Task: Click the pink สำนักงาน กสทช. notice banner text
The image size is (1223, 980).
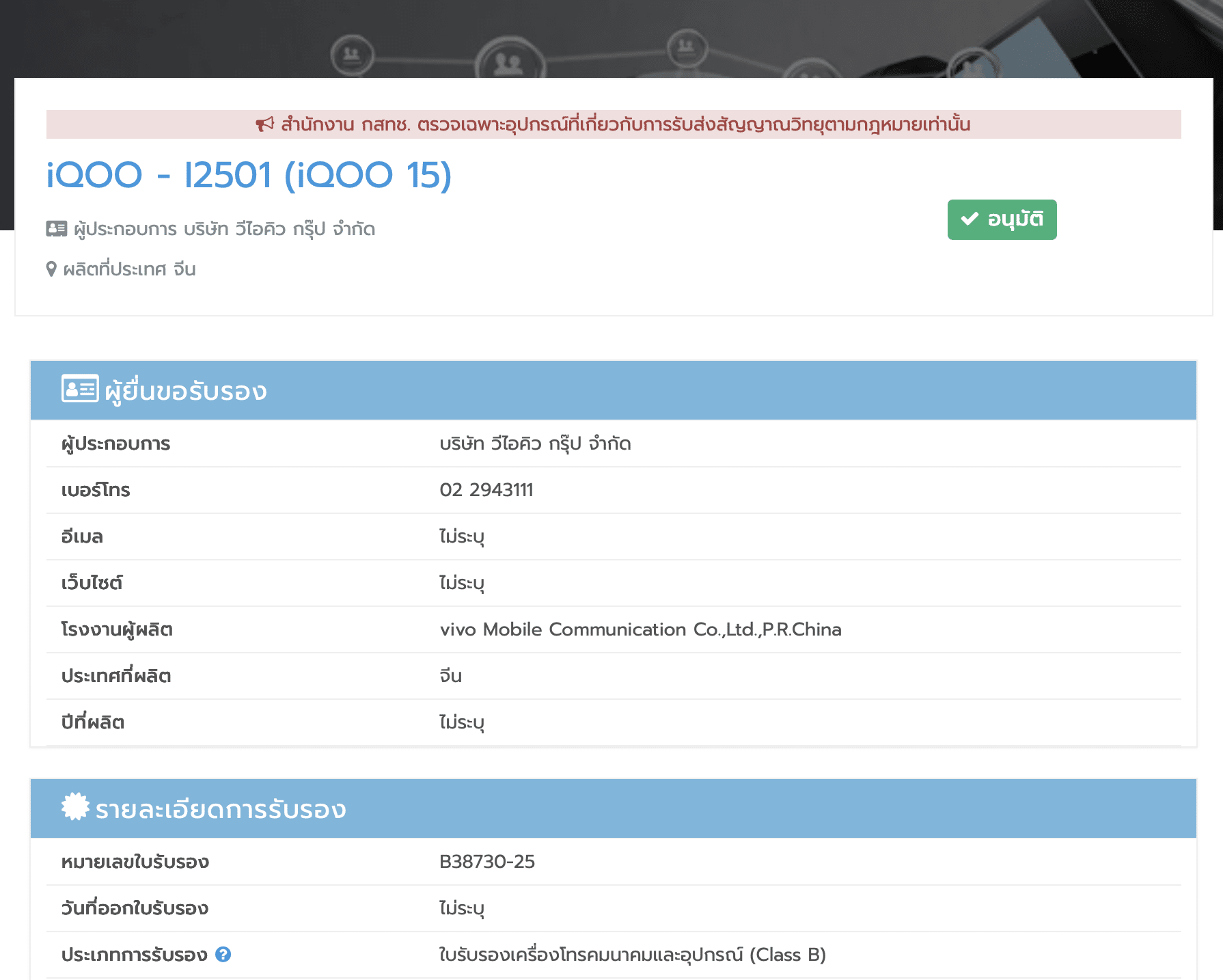Action: click(624, 124)
